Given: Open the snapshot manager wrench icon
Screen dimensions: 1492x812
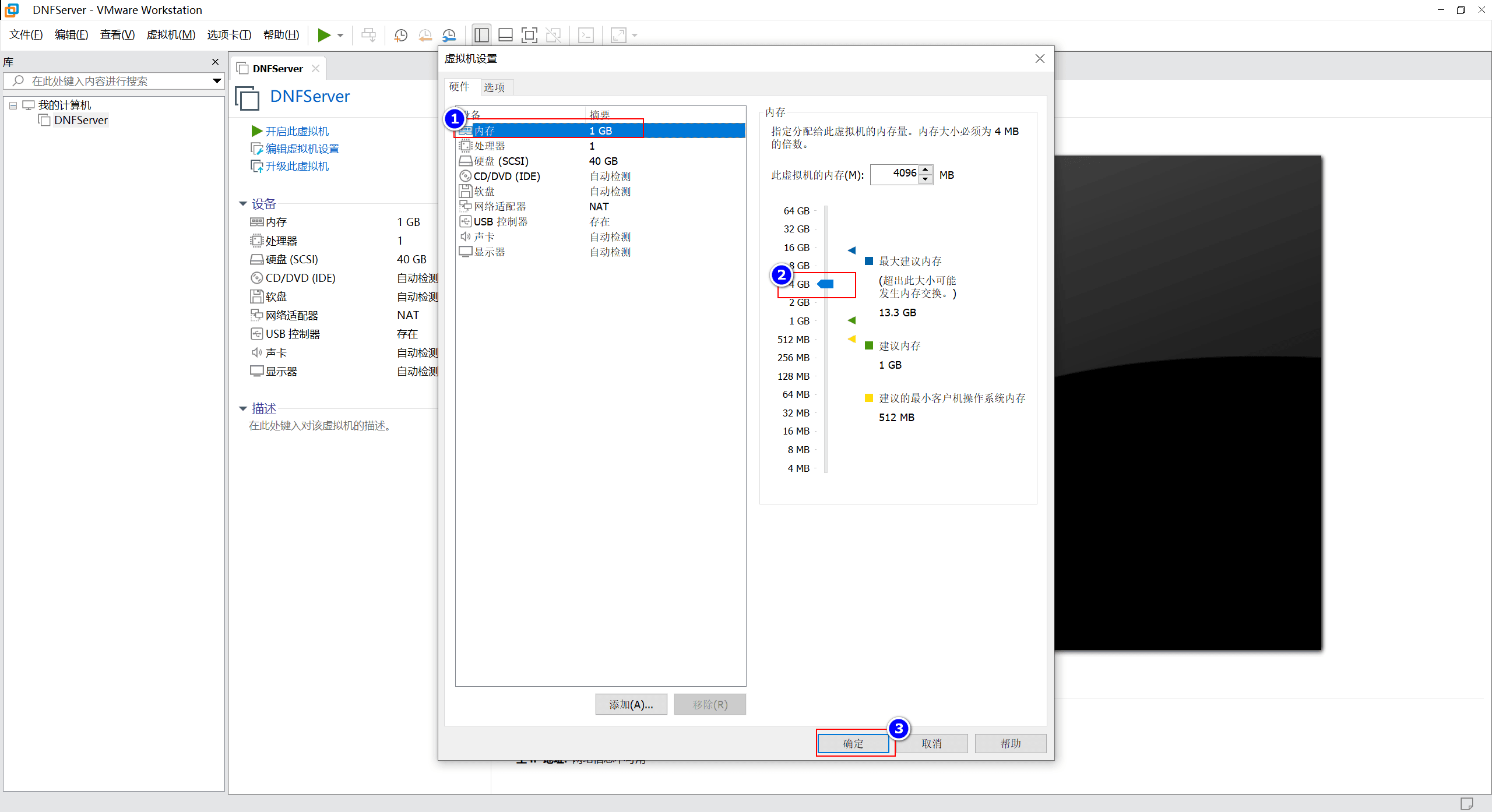Looking at the screenshot, I should (449, 35).
